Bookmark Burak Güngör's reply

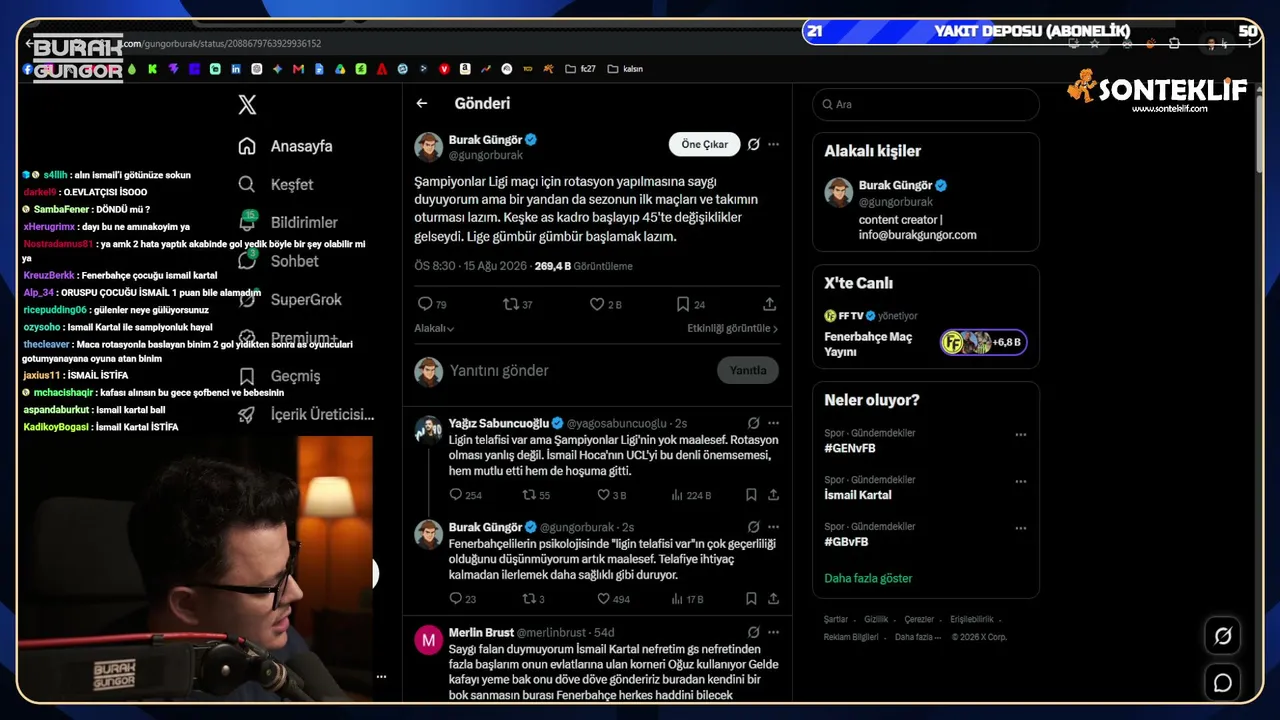(751, 599)
